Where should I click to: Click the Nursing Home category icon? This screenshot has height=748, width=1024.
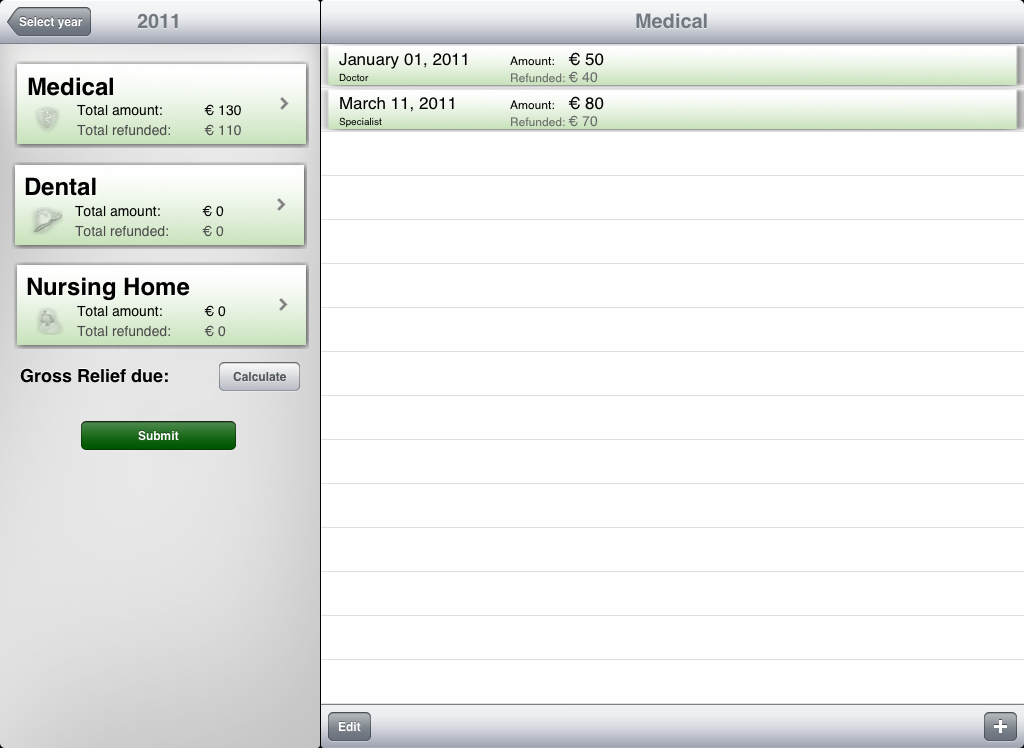[x=48, y=320]
